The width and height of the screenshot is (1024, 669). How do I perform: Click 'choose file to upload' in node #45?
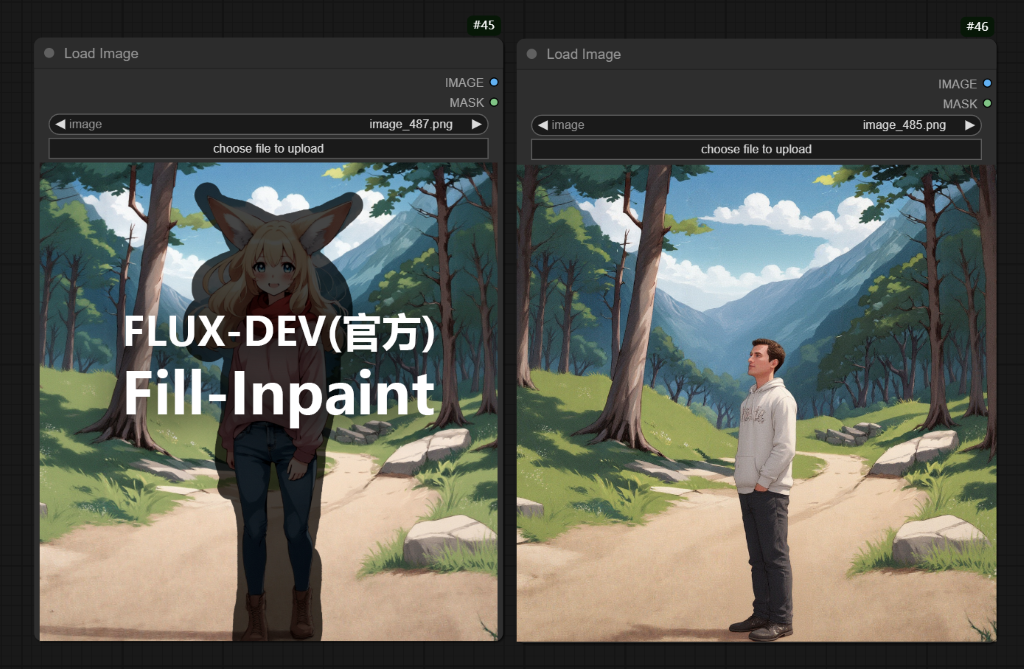point(268,148)
